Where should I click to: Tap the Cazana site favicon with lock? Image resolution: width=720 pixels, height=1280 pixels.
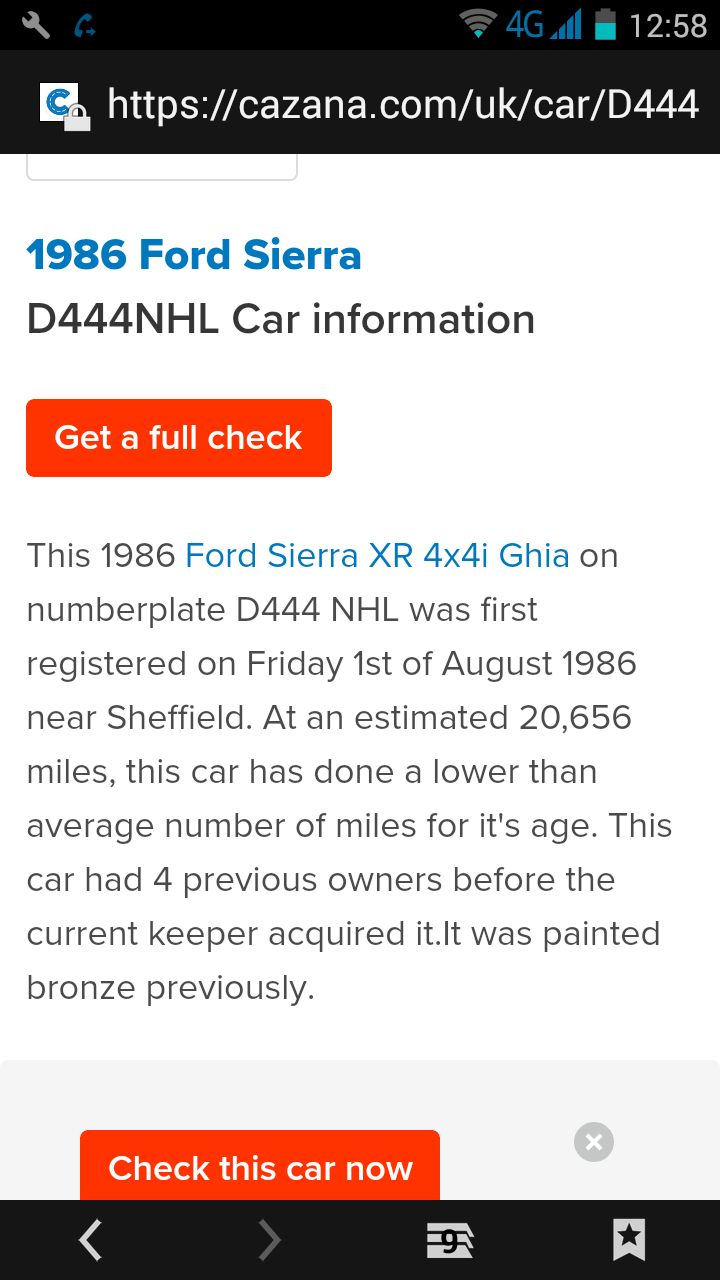[64, 106]
